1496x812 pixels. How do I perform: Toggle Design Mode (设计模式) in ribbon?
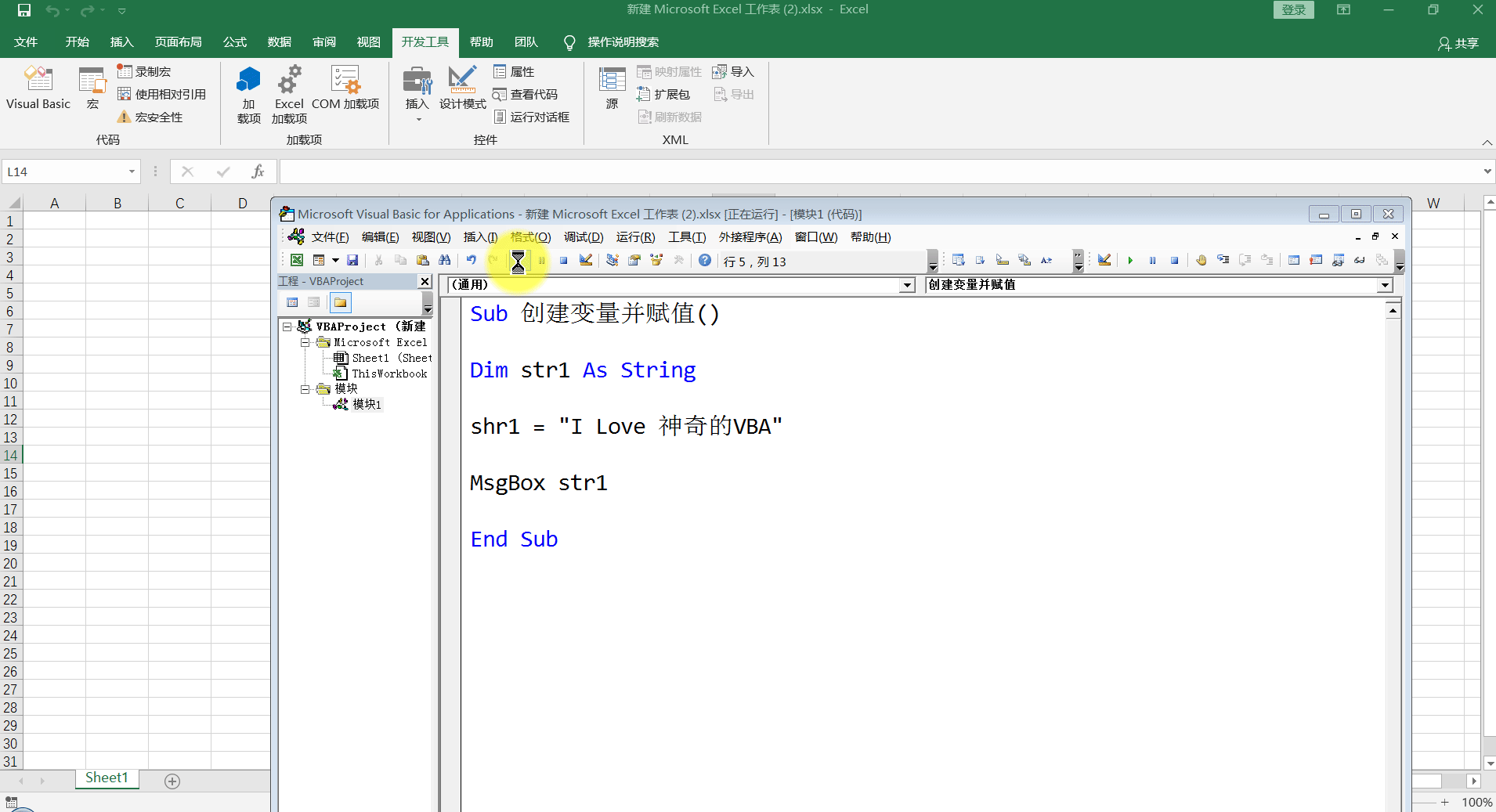(462, 88)
